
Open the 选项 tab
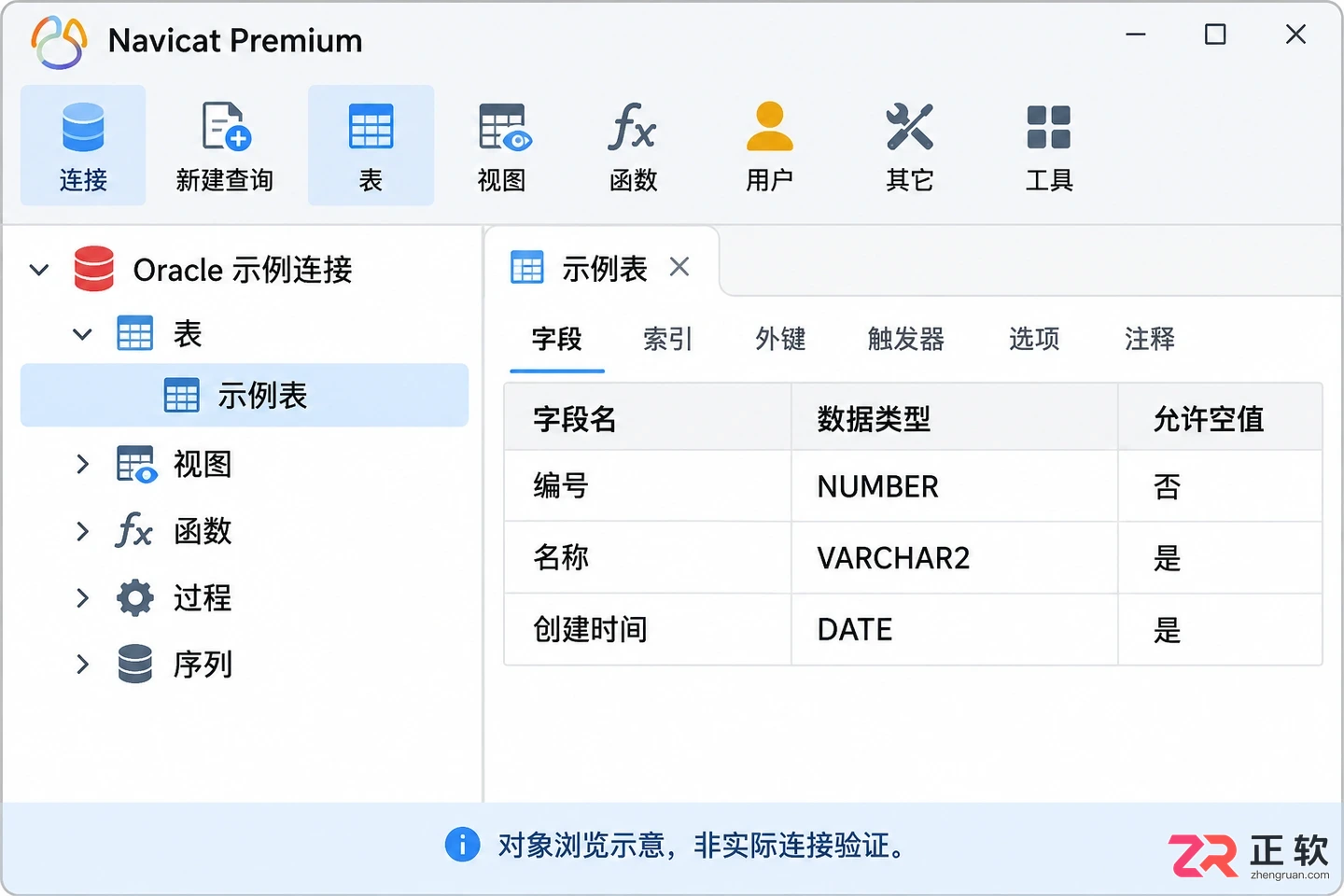(x=1034, y=339)
